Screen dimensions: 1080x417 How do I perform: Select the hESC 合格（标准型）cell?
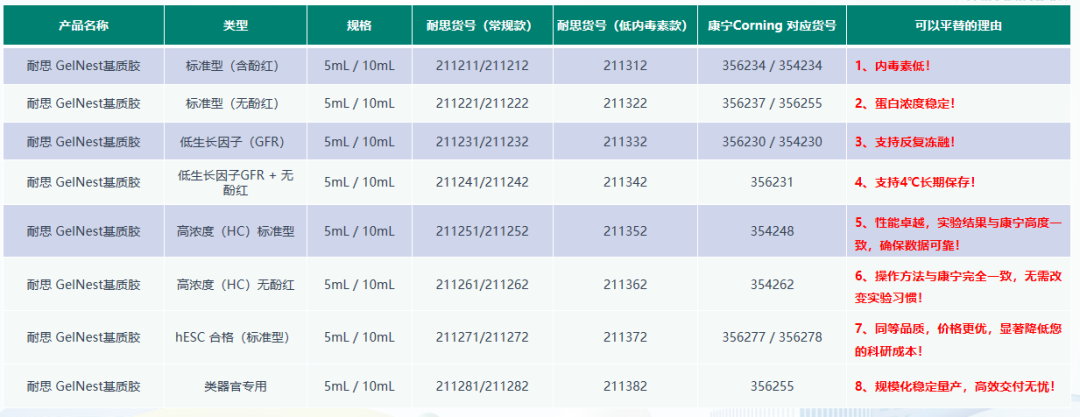click(236, 337)
